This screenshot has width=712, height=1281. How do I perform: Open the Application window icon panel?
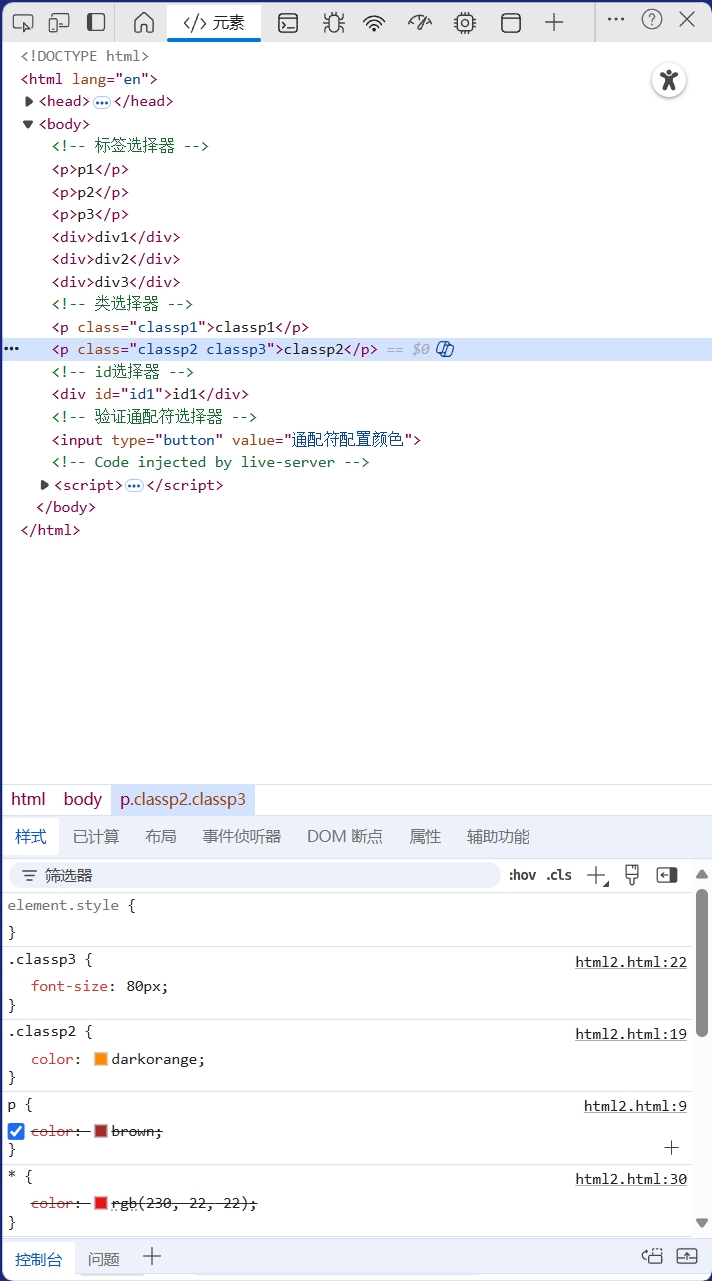(x=511, y=22)
